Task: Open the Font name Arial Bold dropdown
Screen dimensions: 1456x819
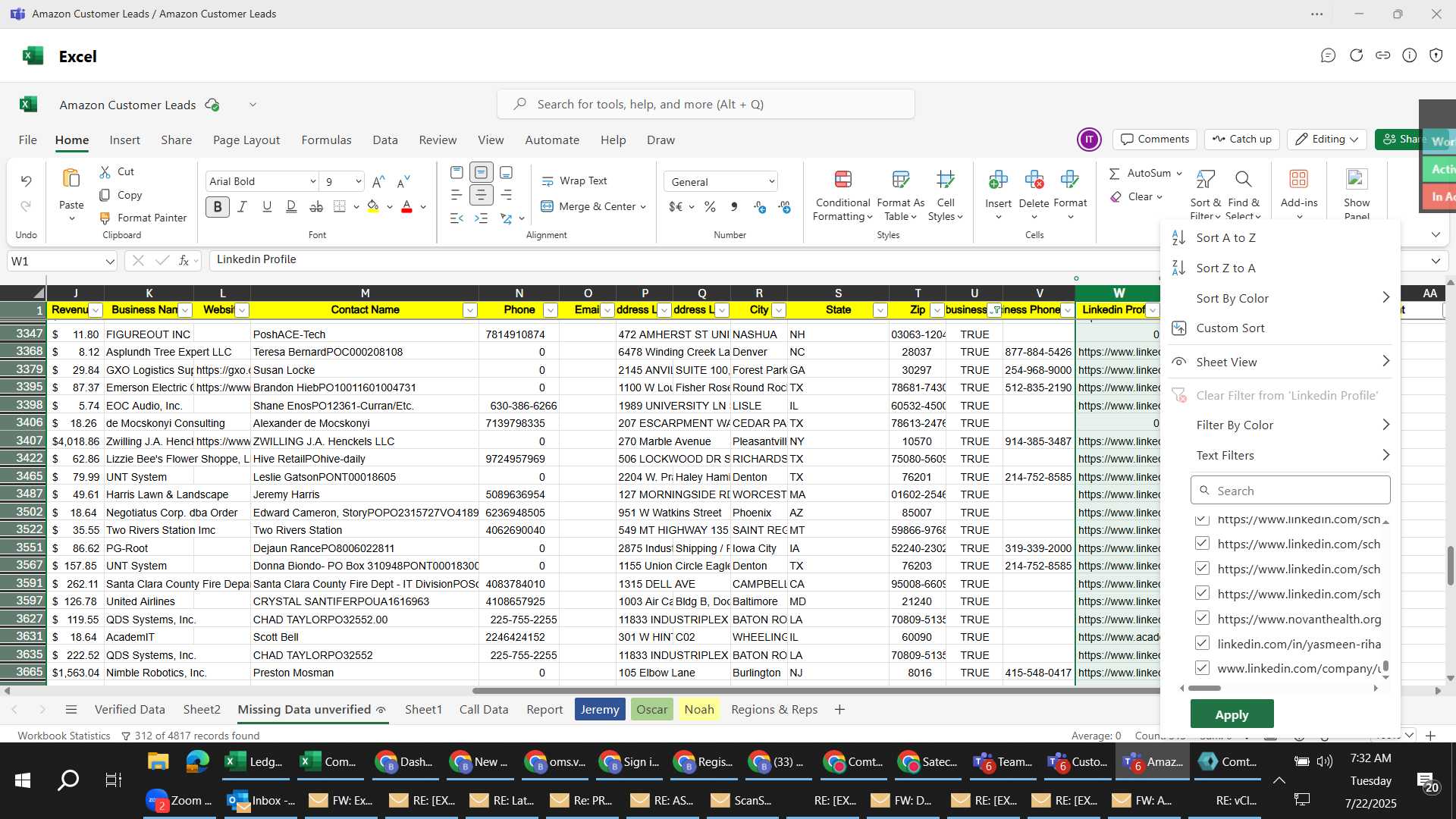Action: click(x=312, y=181)
